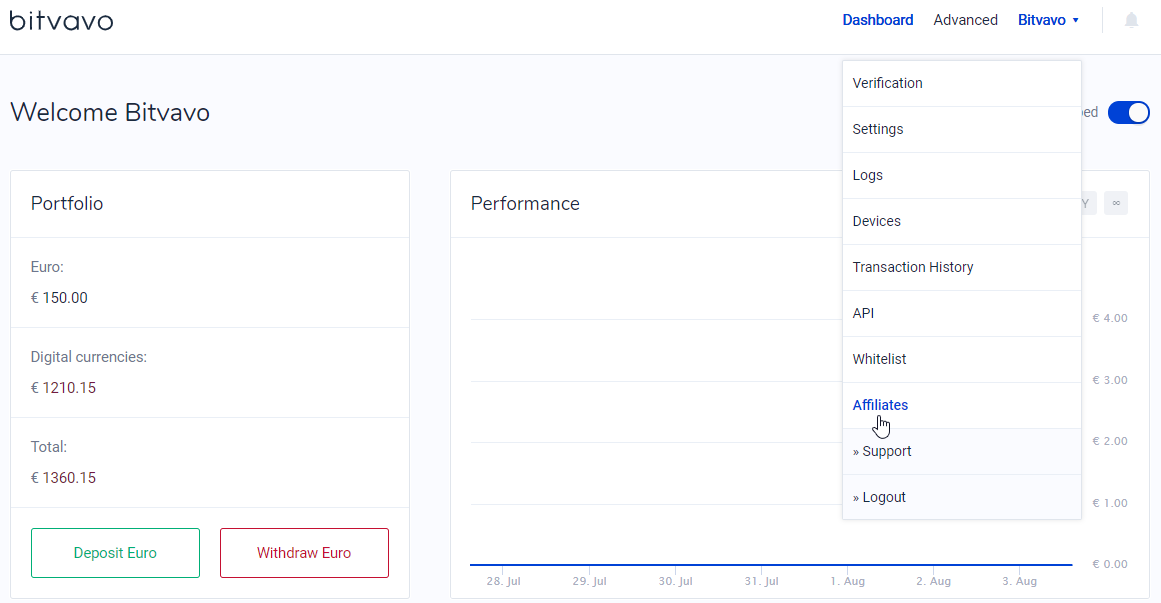Viewport: 1161px width, 603px height.
Task: Click the Portfolio panel heading
Action: tap(67, 204)
